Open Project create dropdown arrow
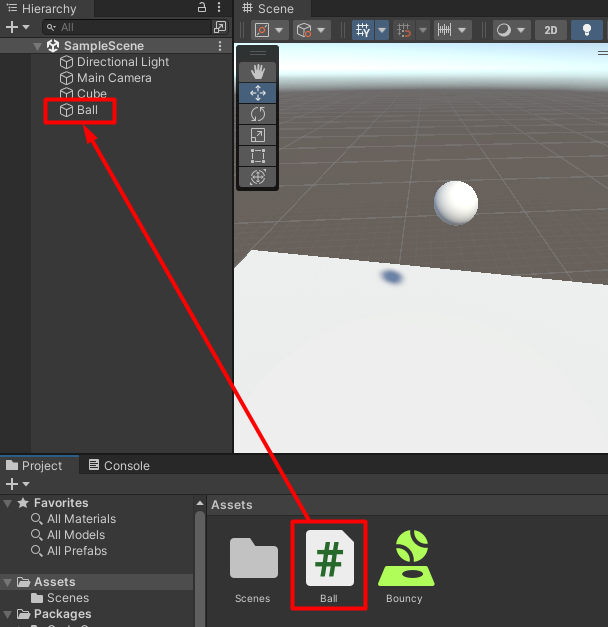 26,484
